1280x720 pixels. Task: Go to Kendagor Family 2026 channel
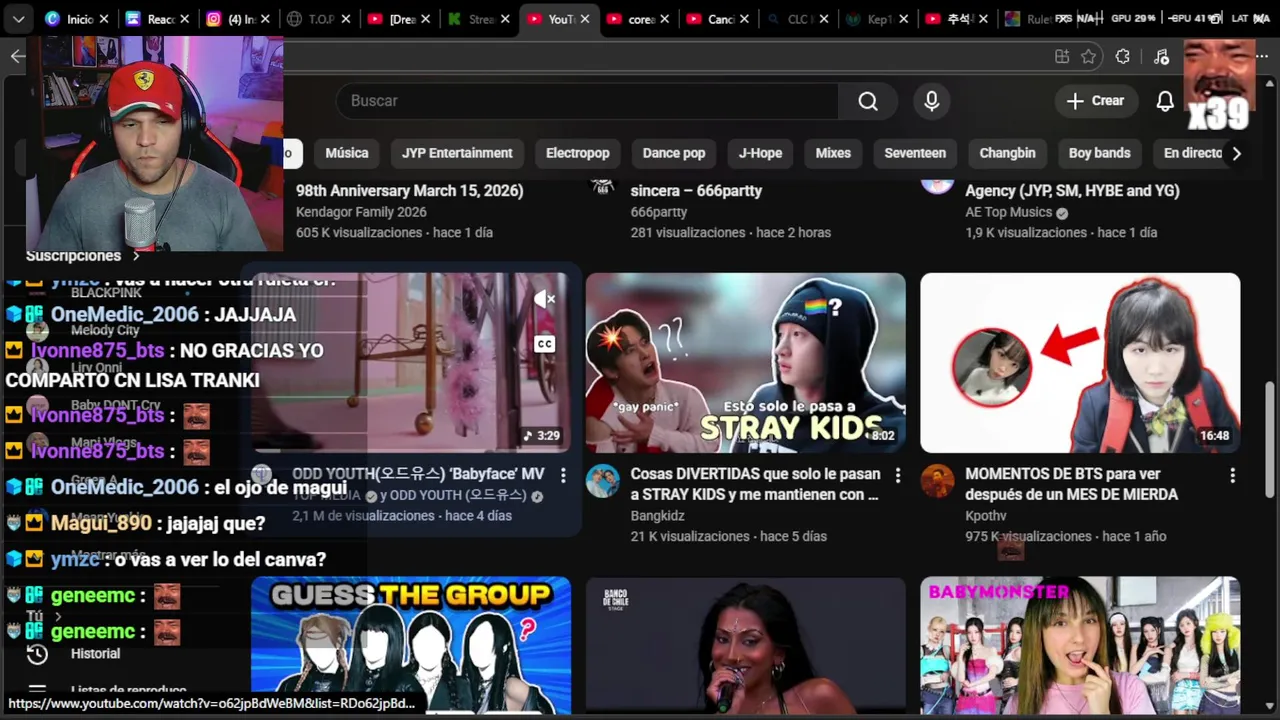pyautogui.click(x=361, y=212)
